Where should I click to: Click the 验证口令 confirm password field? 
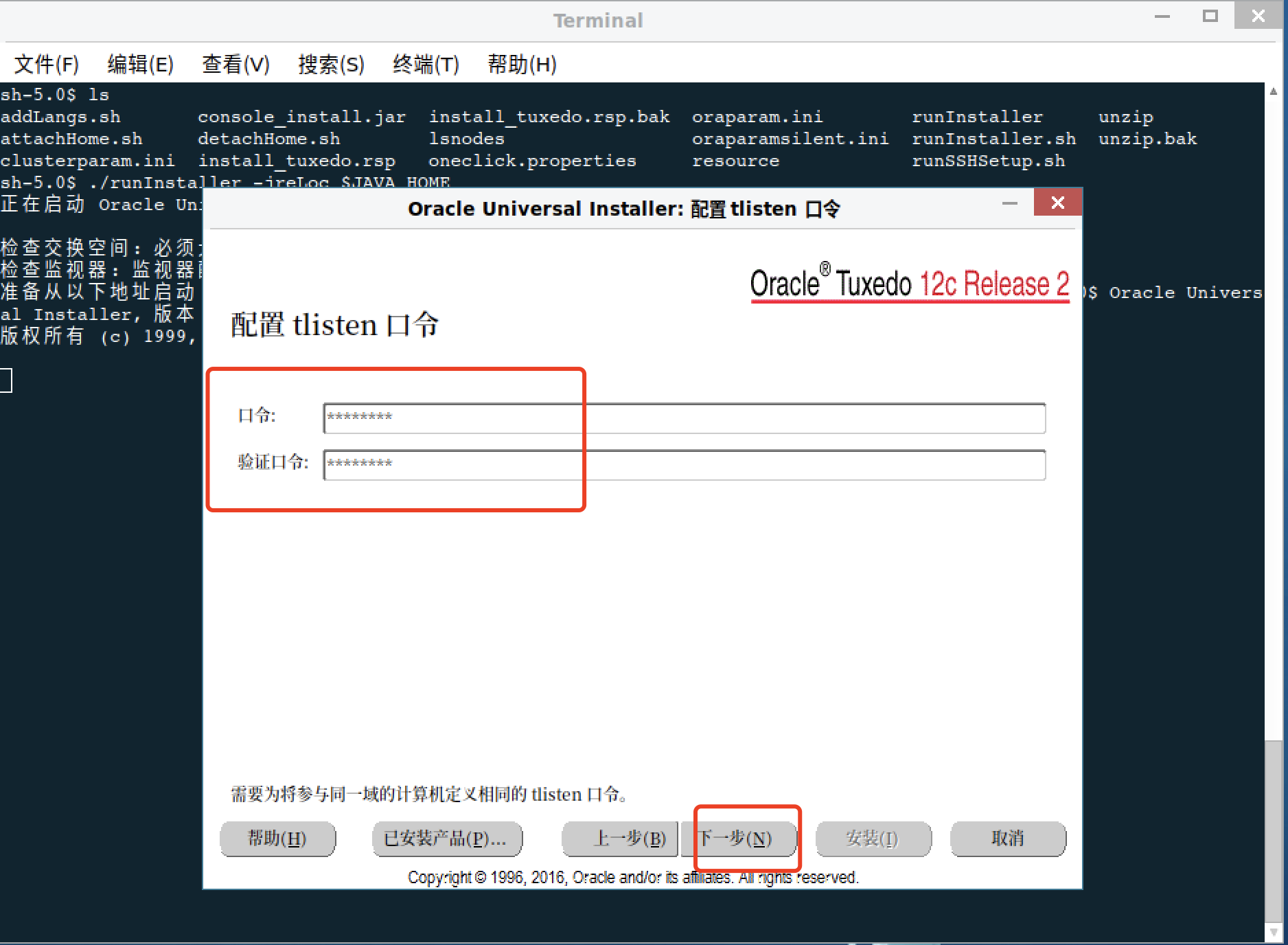(685, 465)
